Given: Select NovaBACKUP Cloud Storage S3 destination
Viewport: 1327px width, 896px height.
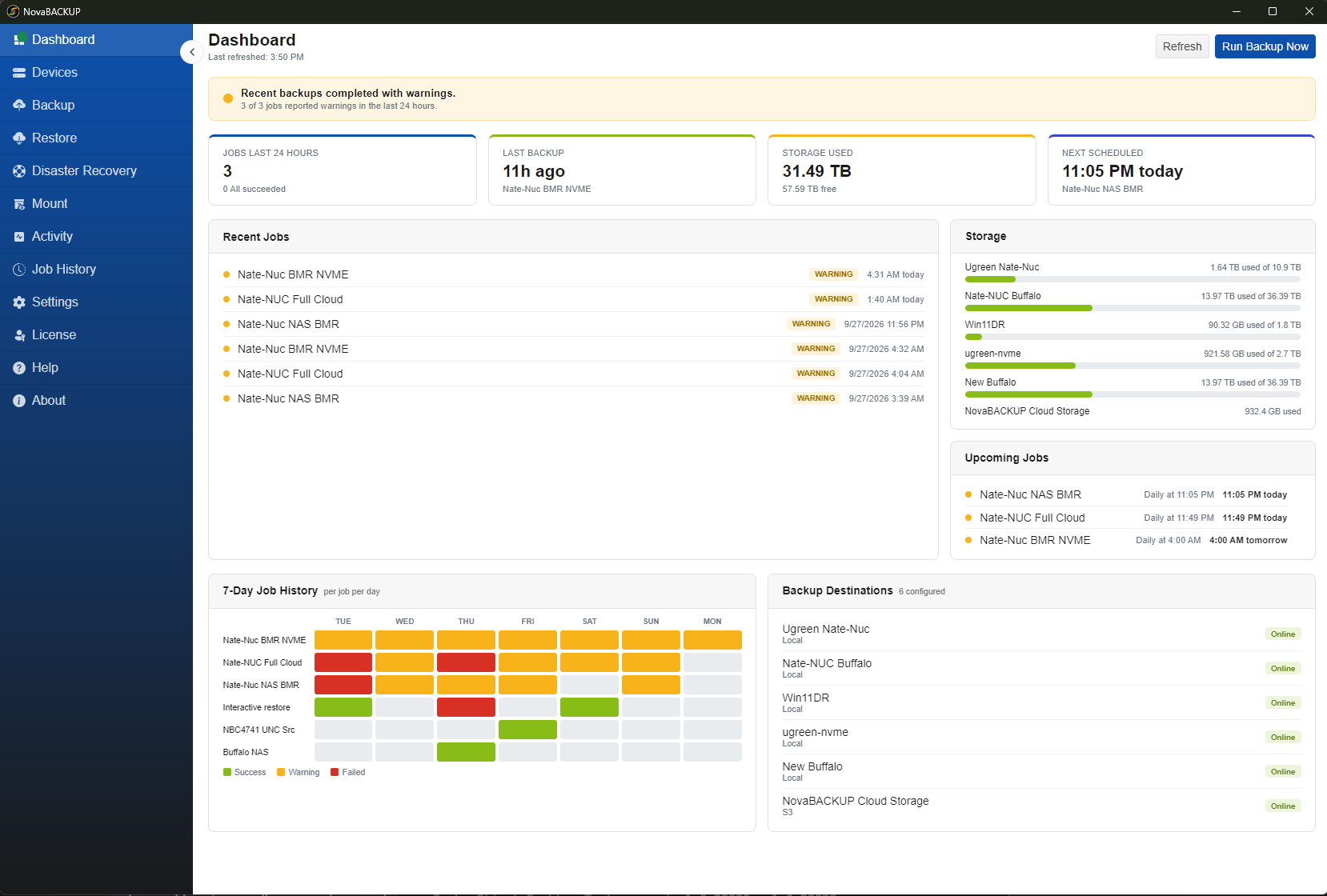Looking at the screenshot, I should 1041,806.
